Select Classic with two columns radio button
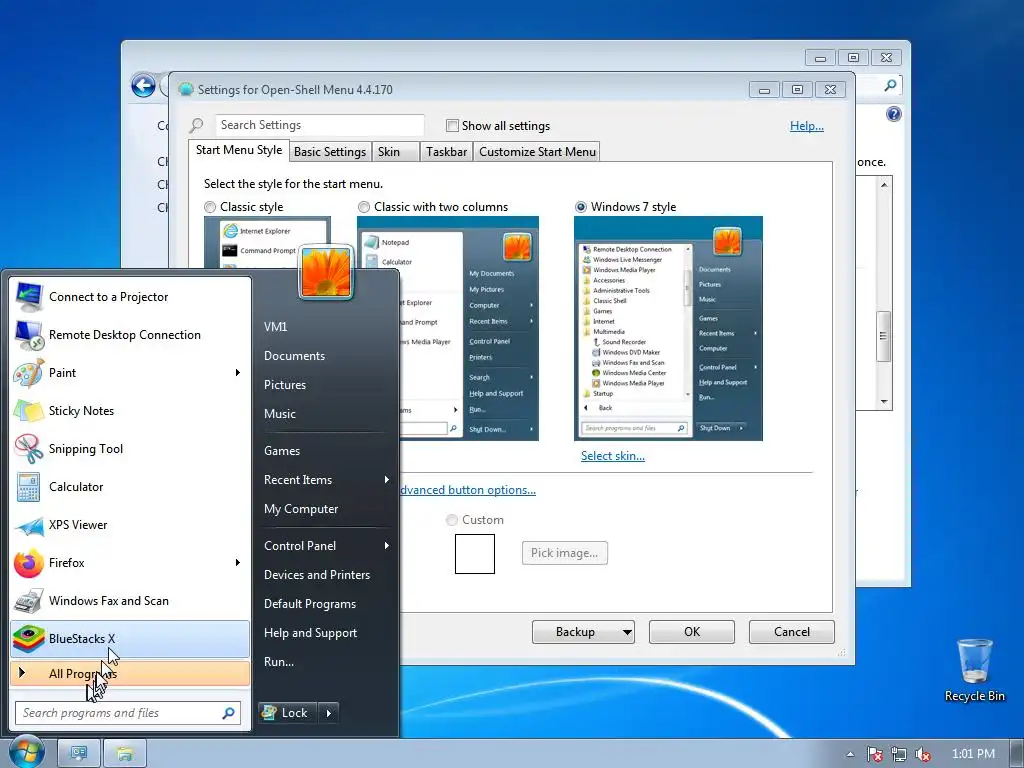This screenshot has height=768, width=1024. pyautogui.click(x=364, y=207)
